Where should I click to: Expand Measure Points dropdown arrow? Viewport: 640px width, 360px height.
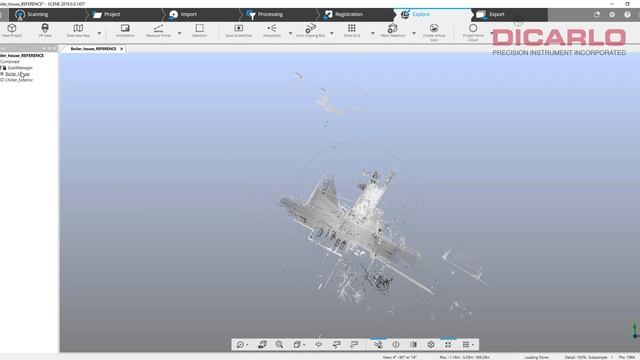(x=180, y=33)
